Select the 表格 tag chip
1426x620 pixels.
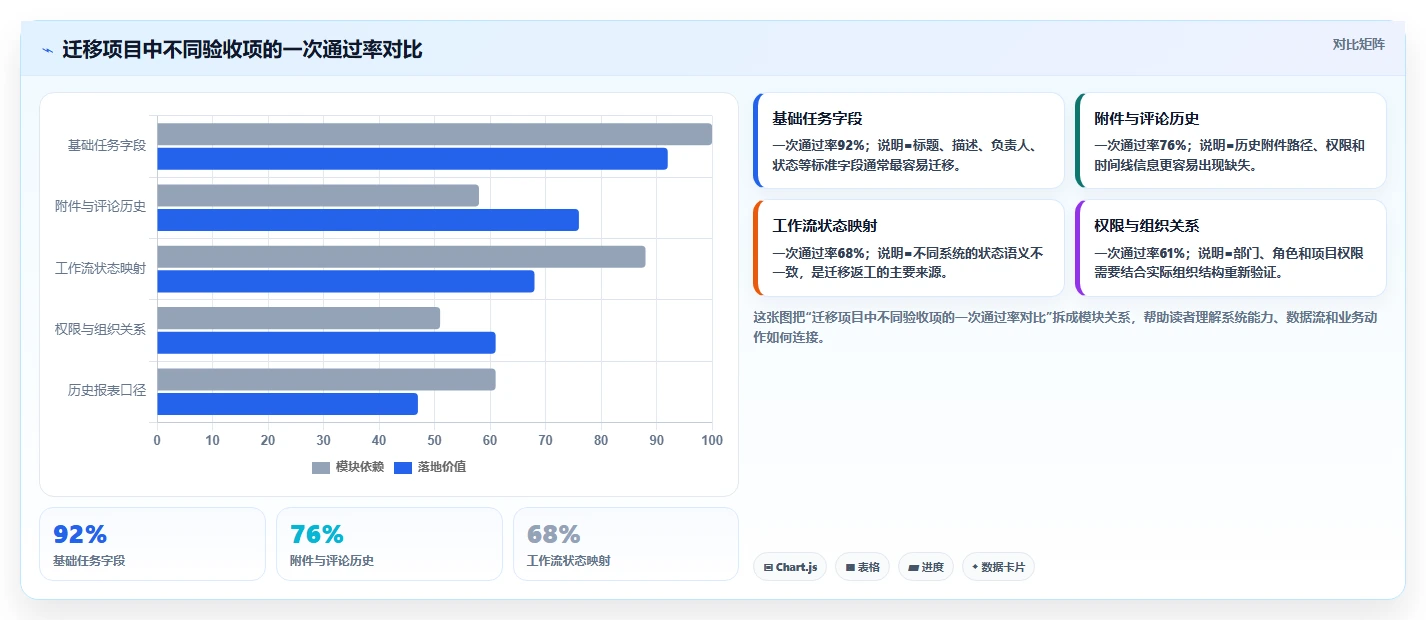pyautogui.click(x=862, y=567)
